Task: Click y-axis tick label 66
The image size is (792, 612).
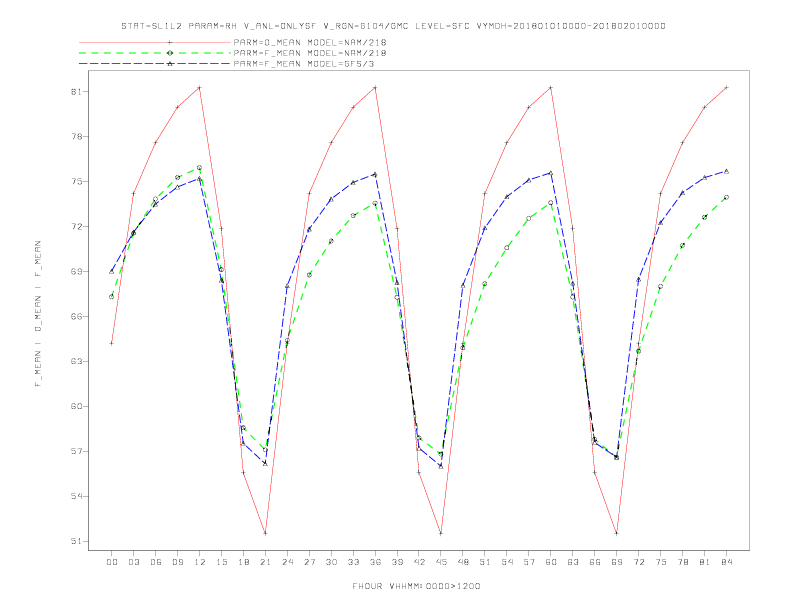Action: (x=77, y=317)
